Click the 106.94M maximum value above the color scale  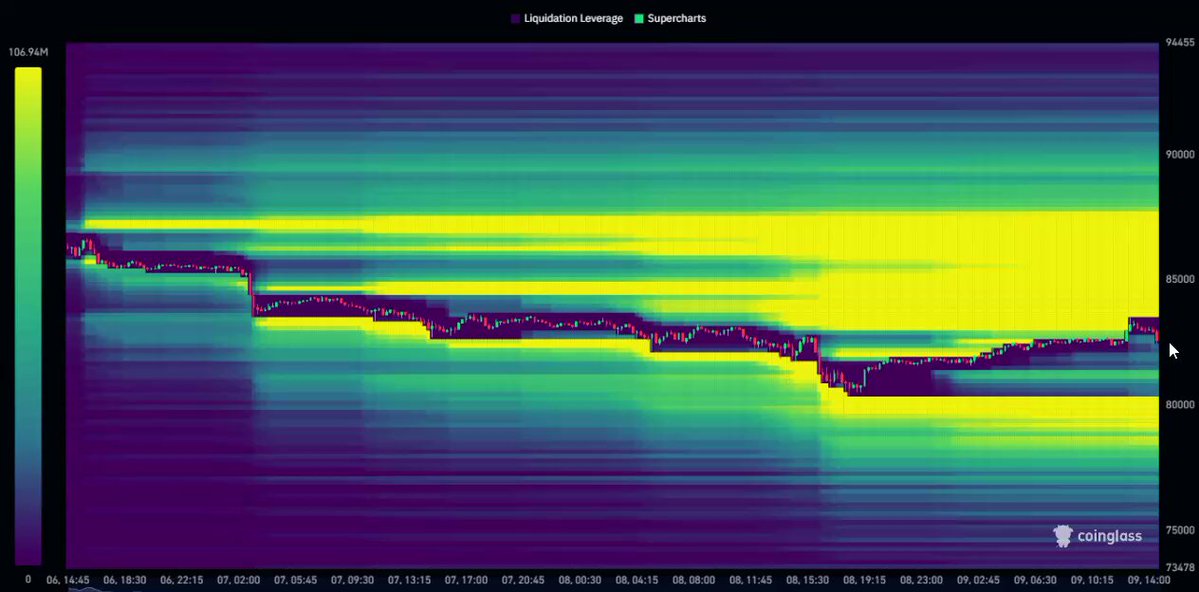pyautogui.click(x=28, y=53)
